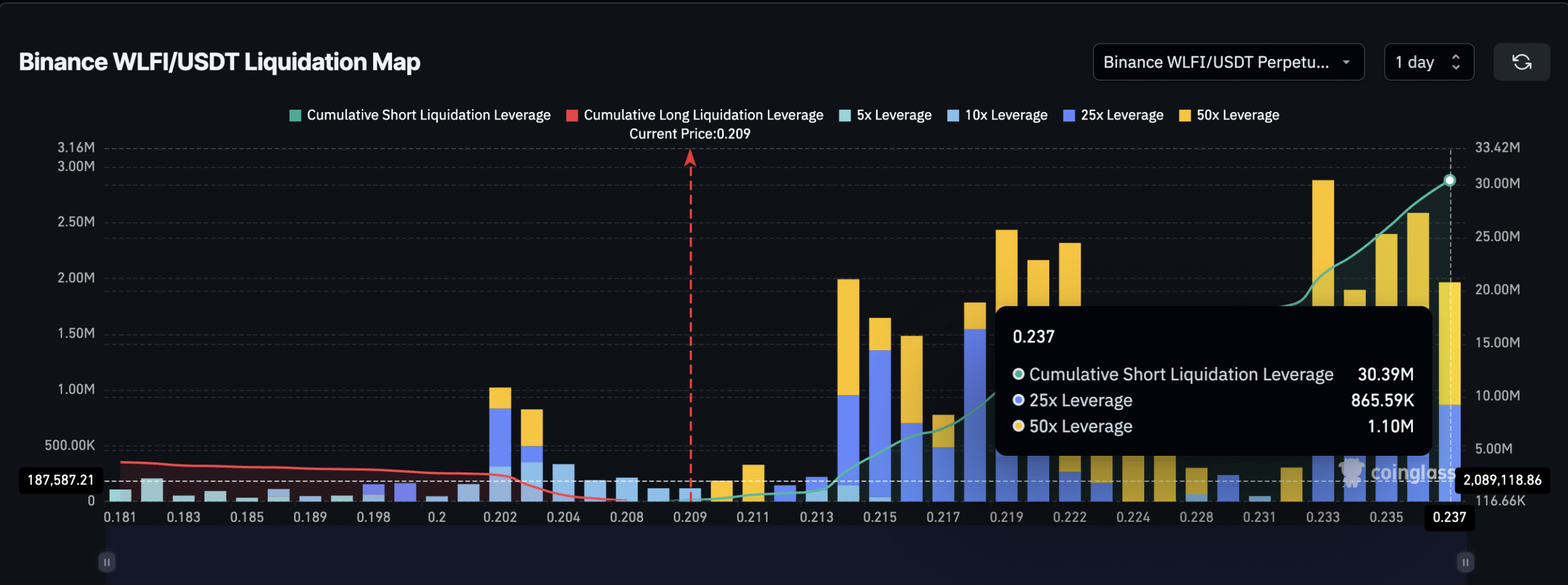The image size is (1568, 585).
Task: Click the coinglass watermark logo
Action: pos(1398,472)
